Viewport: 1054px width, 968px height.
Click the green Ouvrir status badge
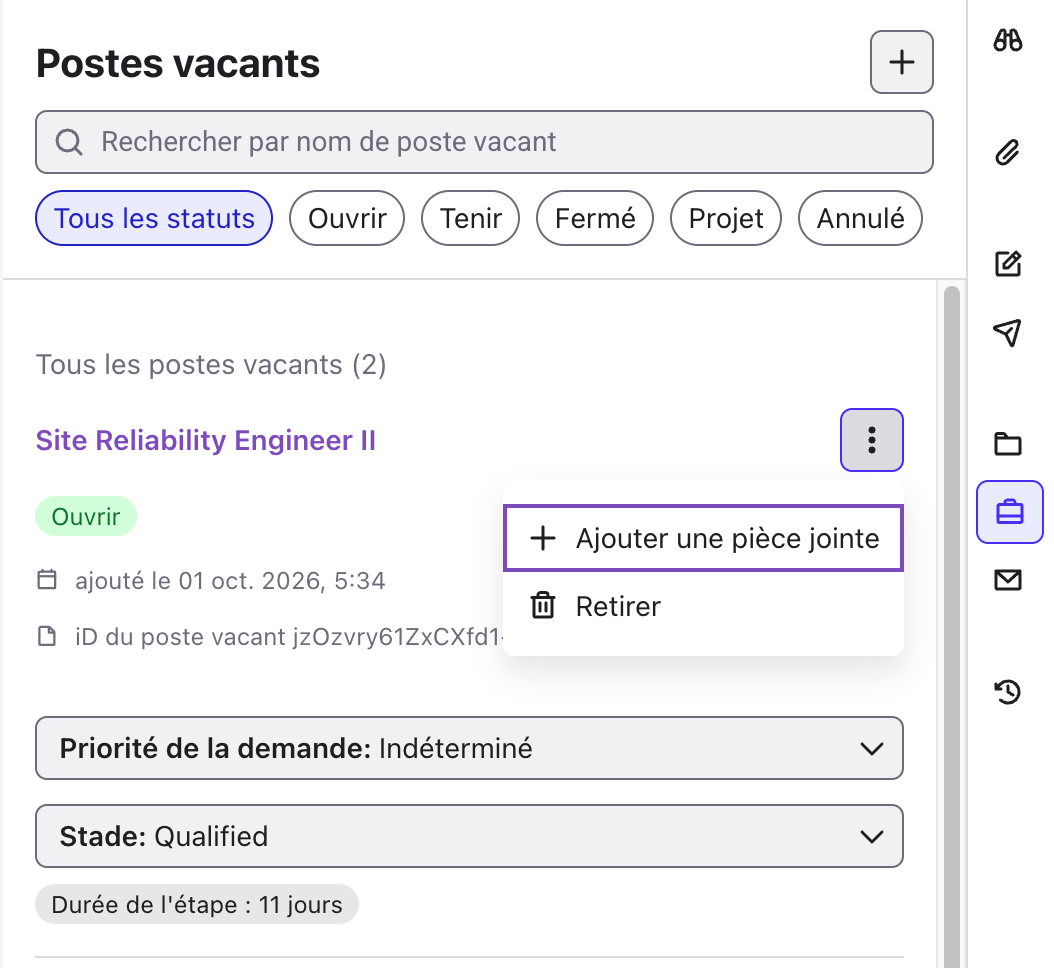pyautogui.click(x=86, y=516)
